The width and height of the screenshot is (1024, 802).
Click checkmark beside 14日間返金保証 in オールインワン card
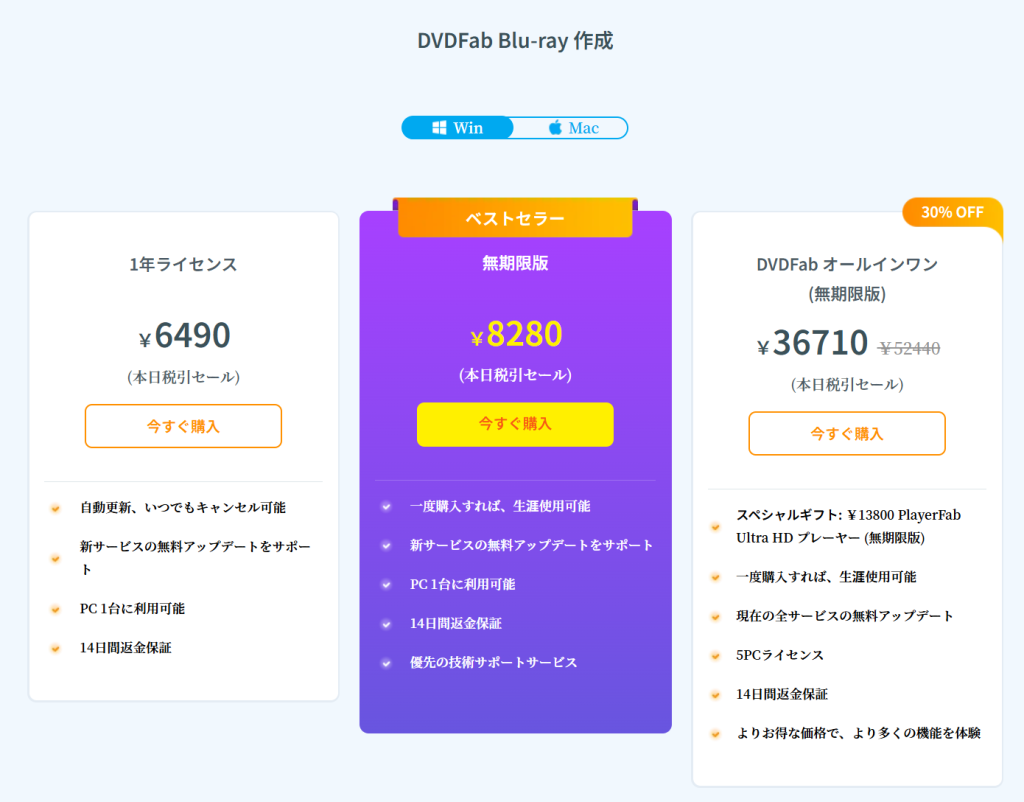tap(716, 695)
